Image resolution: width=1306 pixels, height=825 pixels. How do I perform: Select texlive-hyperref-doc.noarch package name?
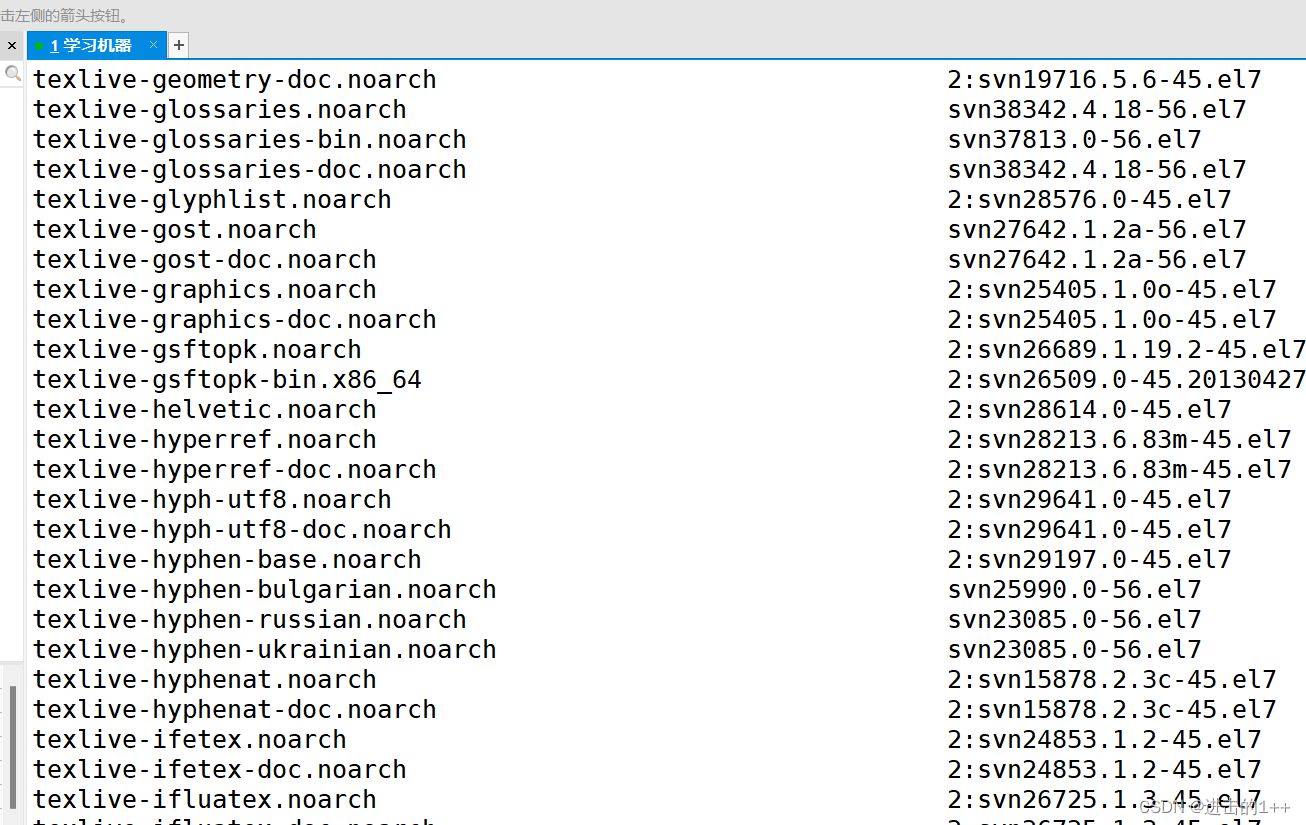(x=235, y=470)
